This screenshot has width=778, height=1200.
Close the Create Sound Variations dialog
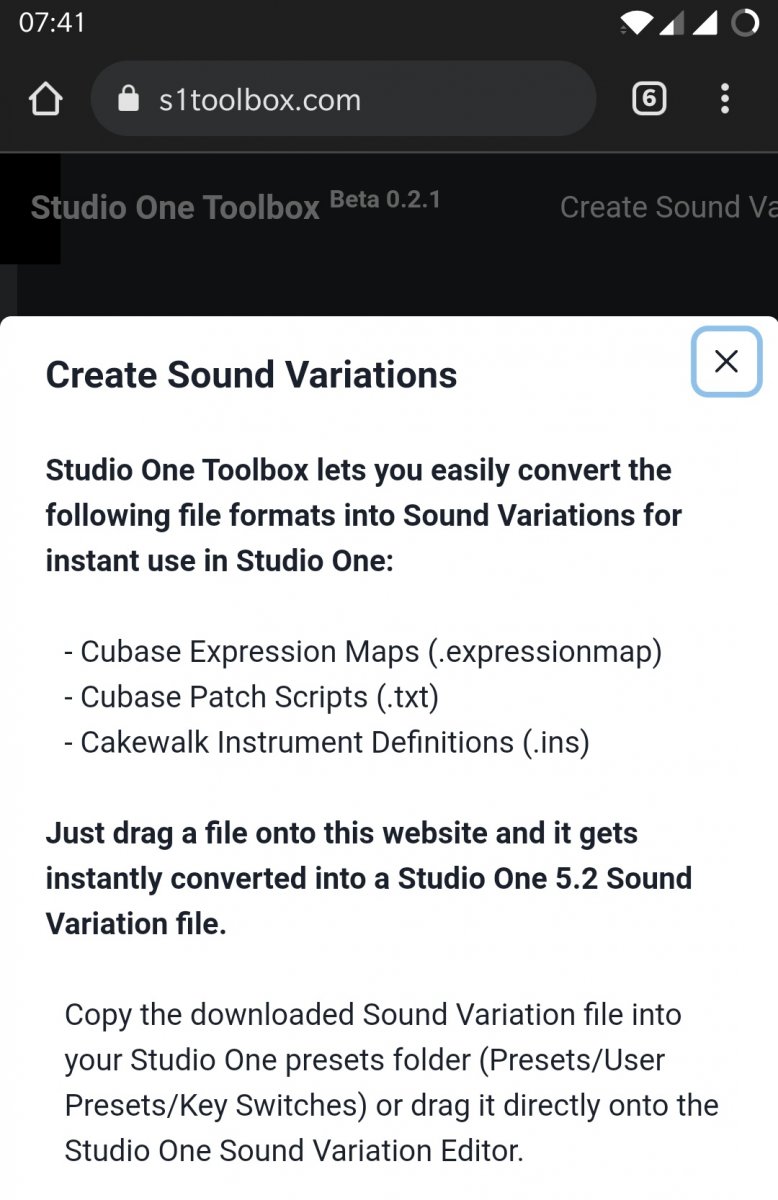coord(727,361)
